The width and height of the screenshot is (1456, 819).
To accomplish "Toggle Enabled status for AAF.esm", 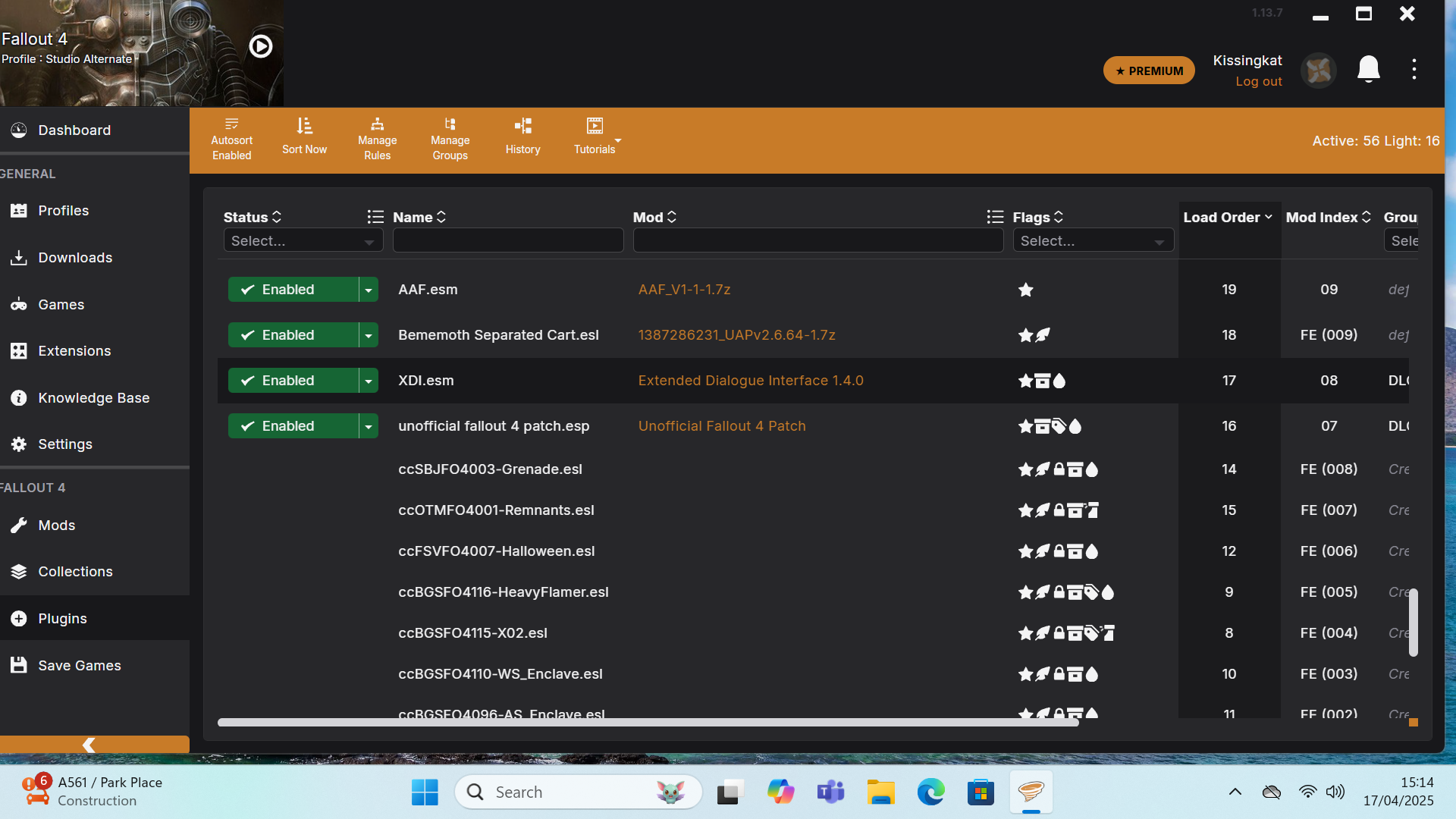I will click(293, 290).
